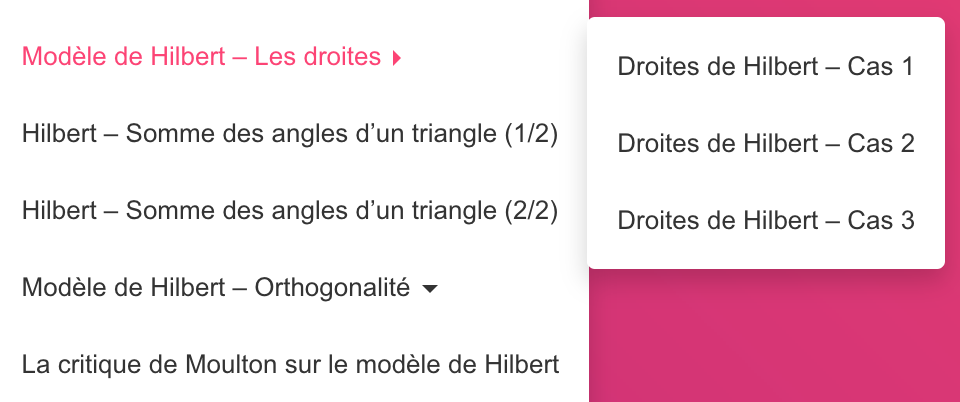Screen dimensions: 960x402
Task: Choose Droites de Hilbert – Cas 2
Action: tap(765, 143)
